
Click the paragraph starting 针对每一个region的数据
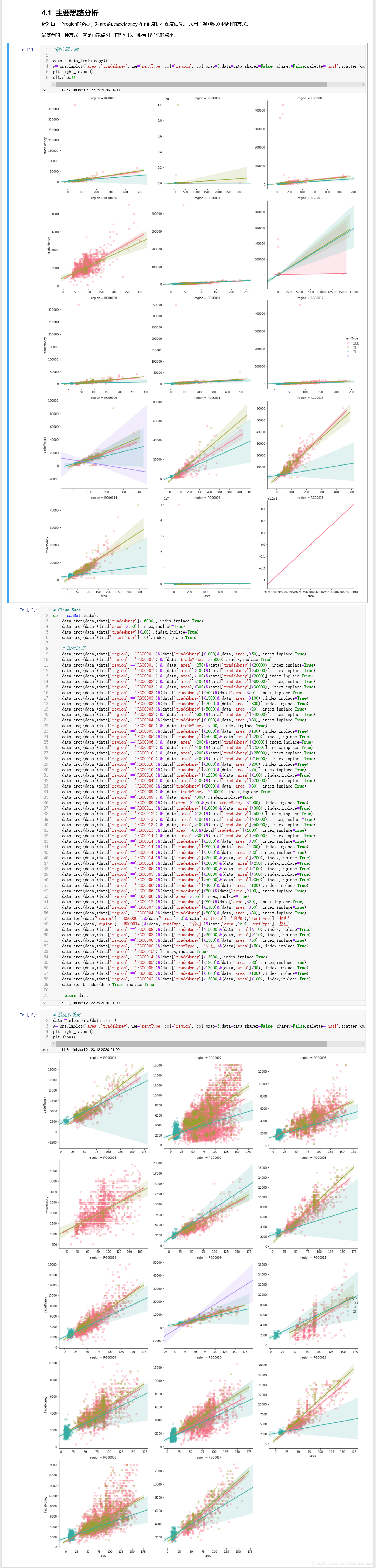[x=145, y=24]
